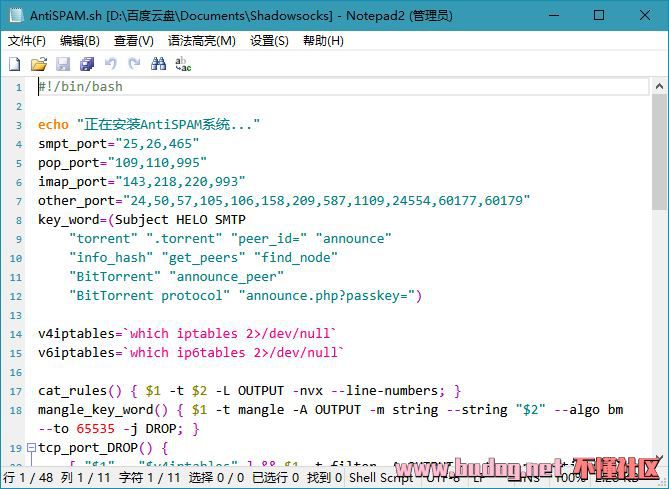Click the Save all/copy toolbar icon
The height and width of the screenshot is (489, 669).
point(87,64)
